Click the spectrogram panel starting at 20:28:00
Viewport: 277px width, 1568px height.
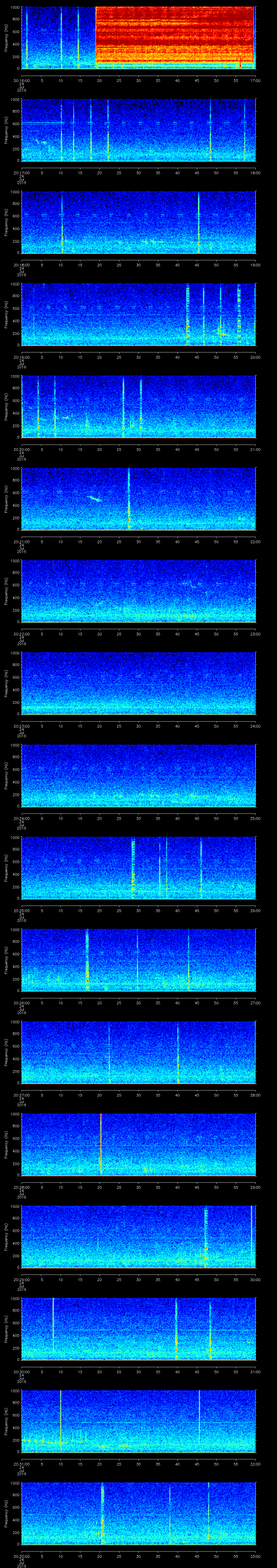[138, 1144]
